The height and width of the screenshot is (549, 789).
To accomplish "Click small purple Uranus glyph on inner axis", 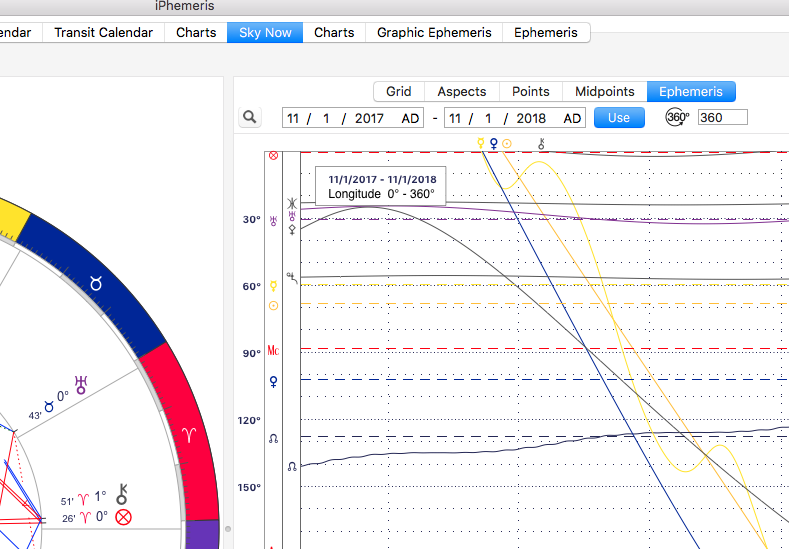I will click(x=292, y=216).
